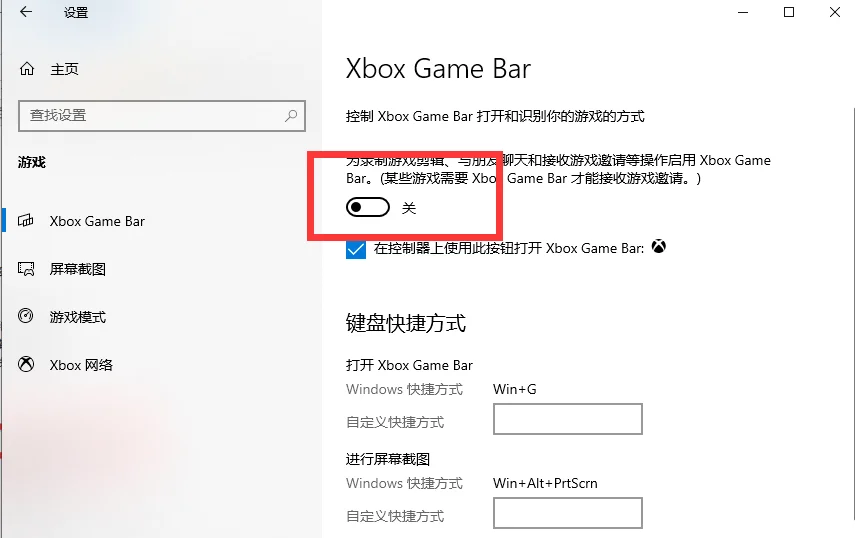Maximize the Settings window
The image size is (855, 538).
tap(788, 12)
